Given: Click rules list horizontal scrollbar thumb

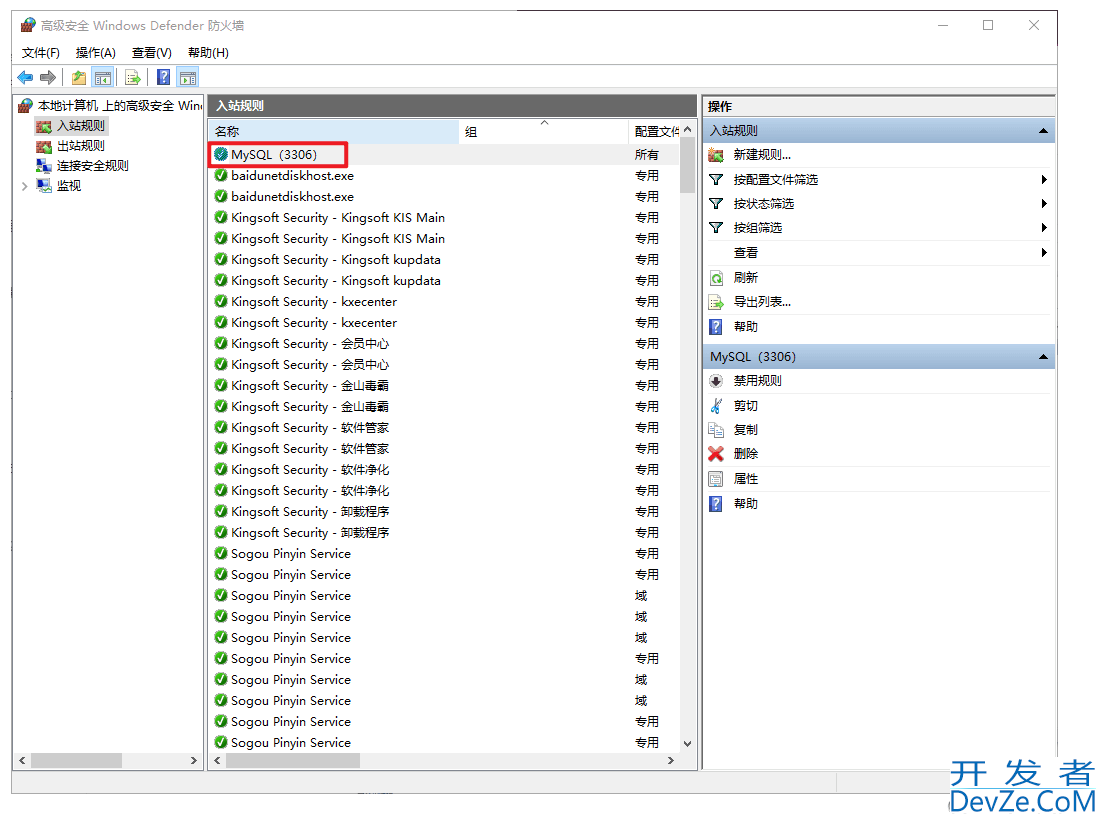Looking at the screenshot, I should pos(293,760).
